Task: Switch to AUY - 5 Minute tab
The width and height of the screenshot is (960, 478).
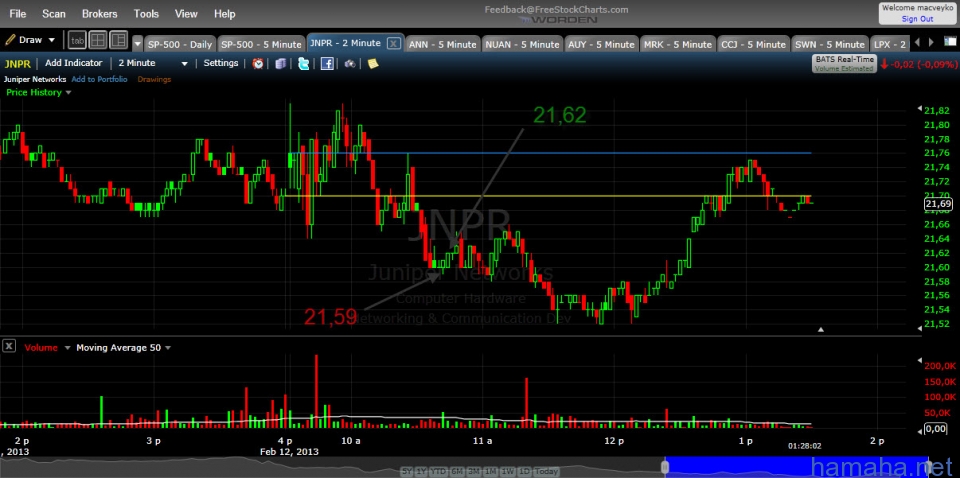Action: click(x=601, y=44)
